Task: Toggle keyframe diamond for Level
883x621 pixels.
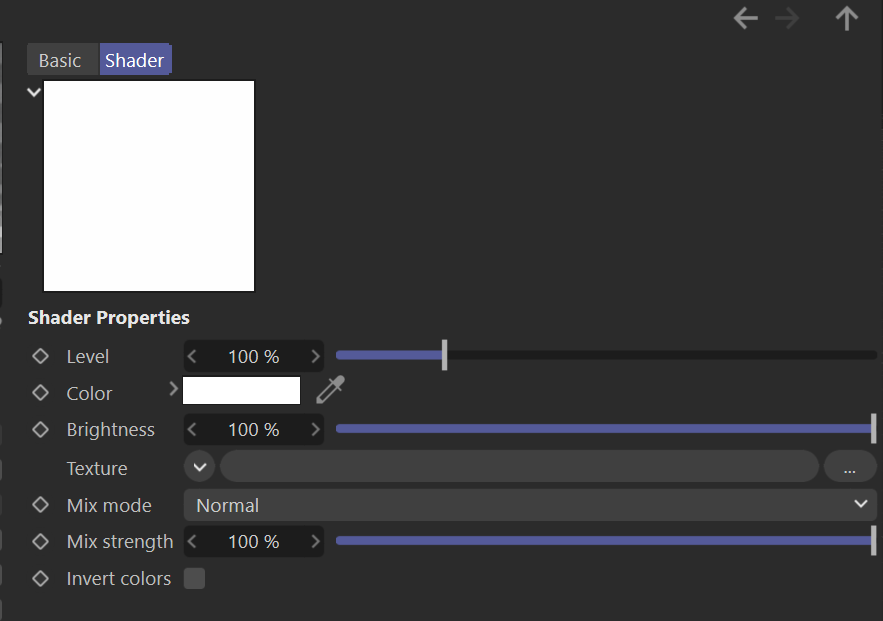Action: [41, 356]
